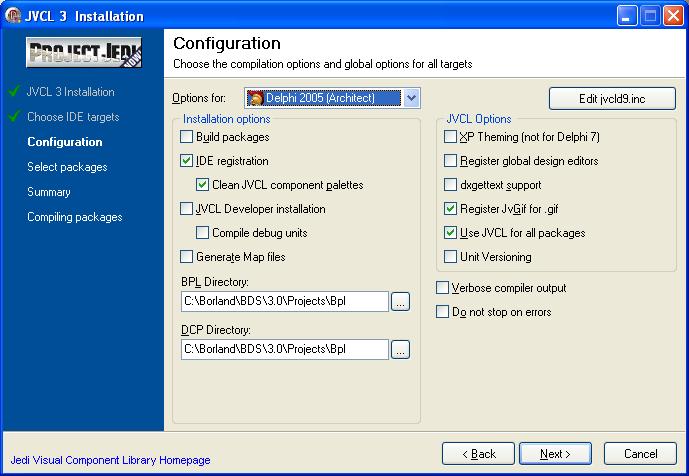Select the Choose IDE targets step

(73, 117)
